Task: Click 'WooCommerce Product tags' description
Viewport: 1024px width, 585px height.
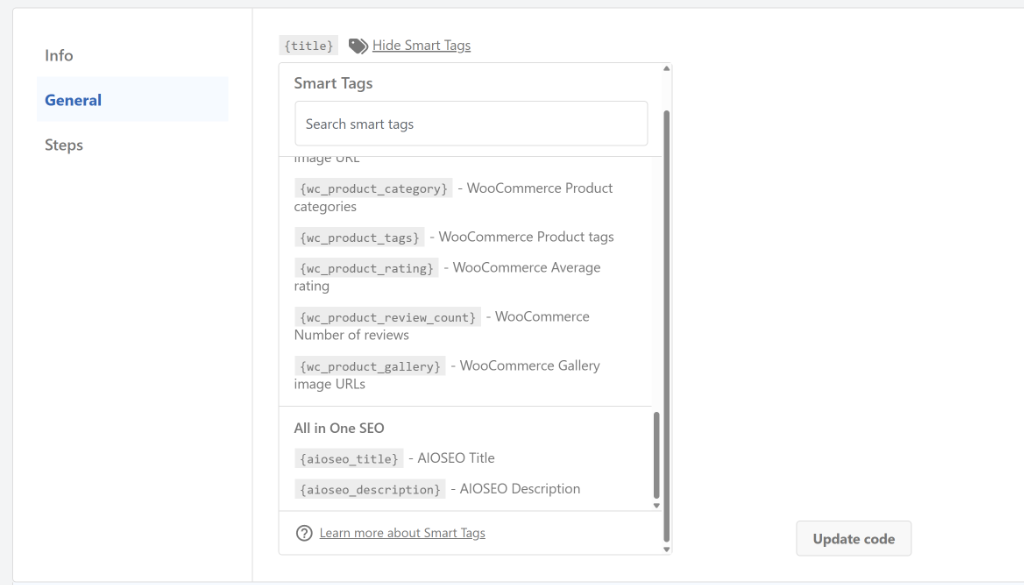Action: tap(526, 237)
